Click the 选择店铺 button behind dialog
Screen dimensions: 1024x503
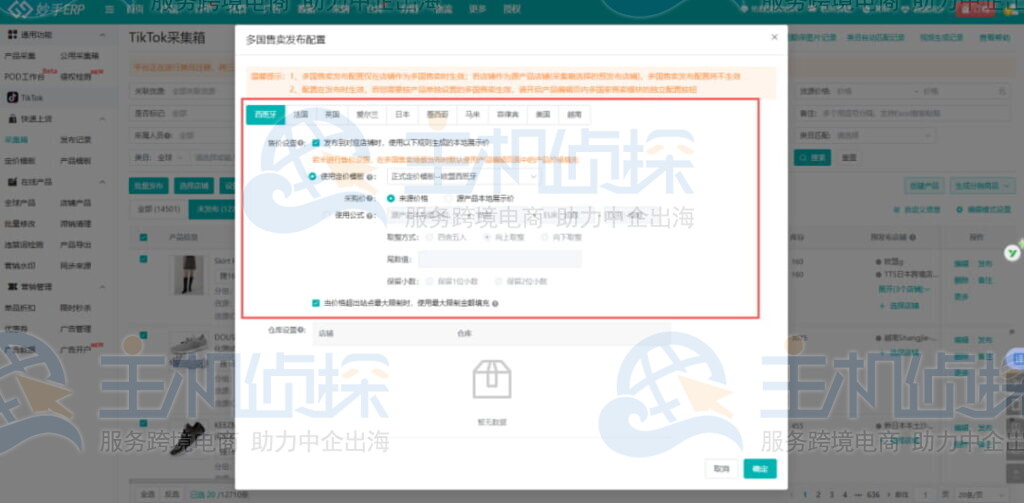coord(193,186)
